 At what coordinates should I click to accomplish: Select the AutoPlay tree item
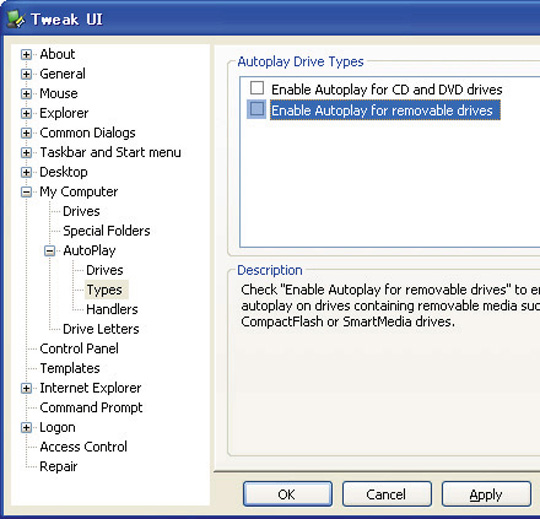click(x=89, y=251)
